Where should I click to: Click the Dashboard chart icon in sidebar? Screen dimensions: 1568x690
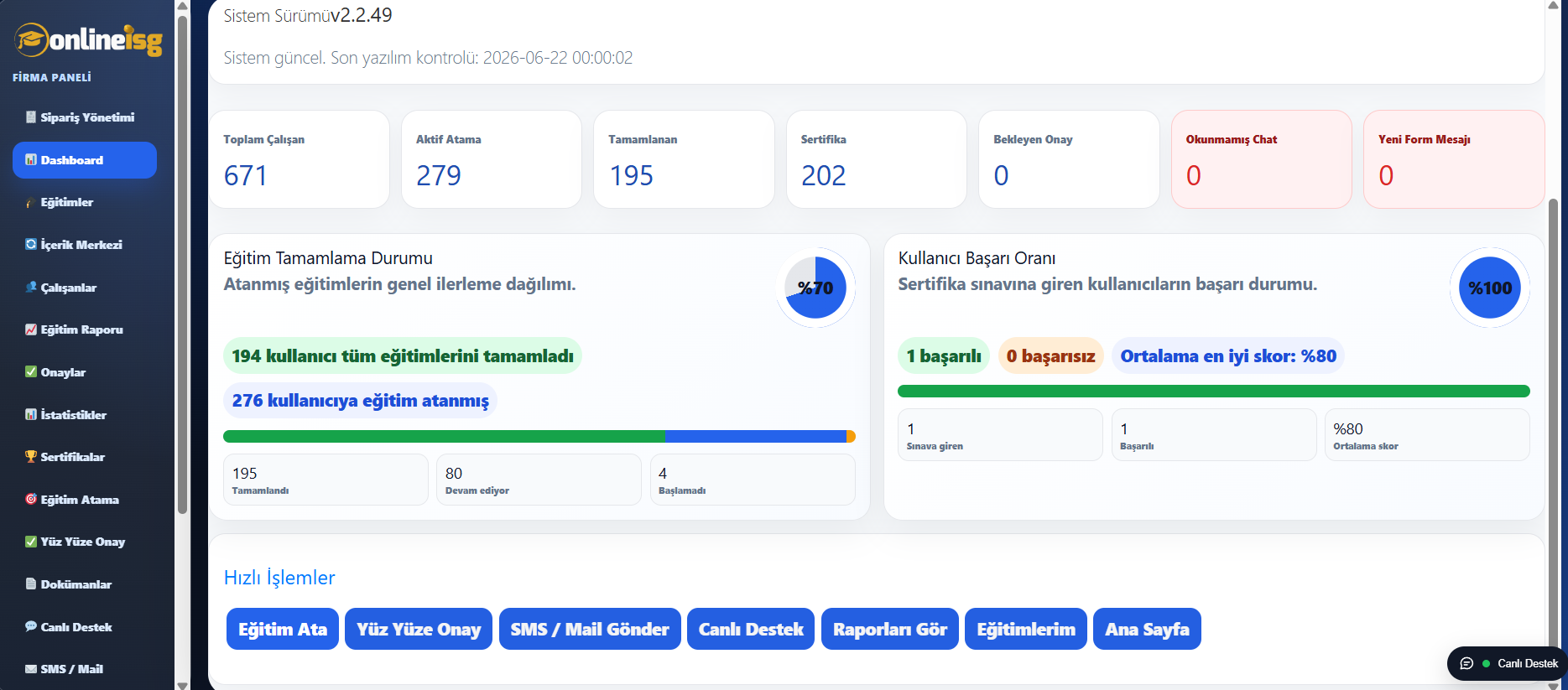31,160
